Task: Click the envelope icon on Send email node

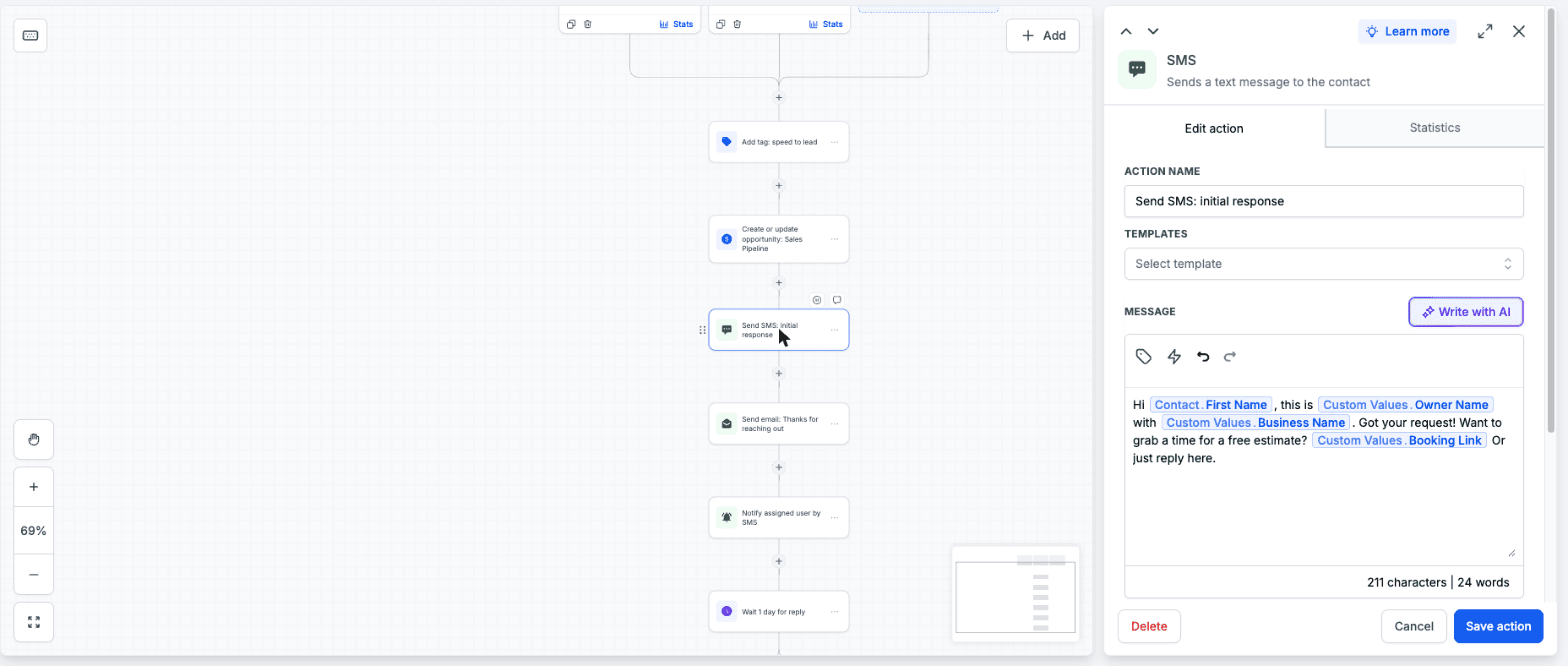Action: [727, 424]
